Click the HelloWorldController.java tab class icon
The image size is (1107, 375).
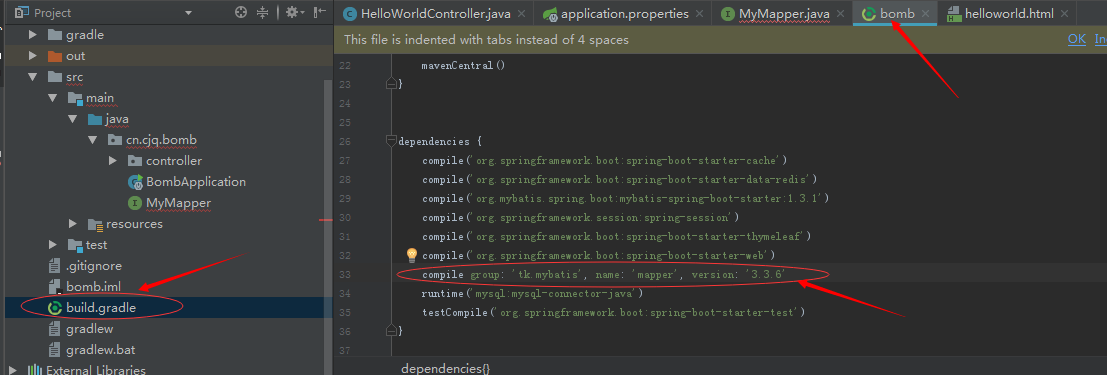(349, 13)
